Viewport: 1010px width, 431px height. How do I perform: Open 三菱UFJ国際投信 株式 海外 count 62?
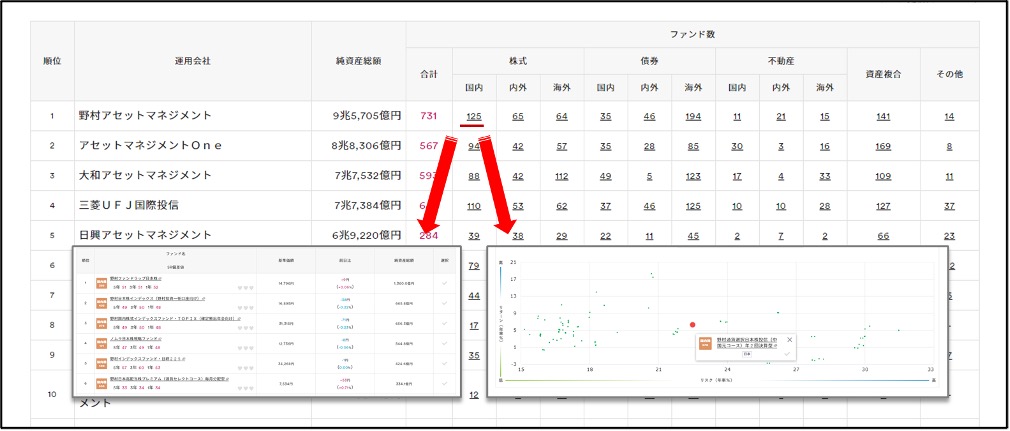[562, 206]
